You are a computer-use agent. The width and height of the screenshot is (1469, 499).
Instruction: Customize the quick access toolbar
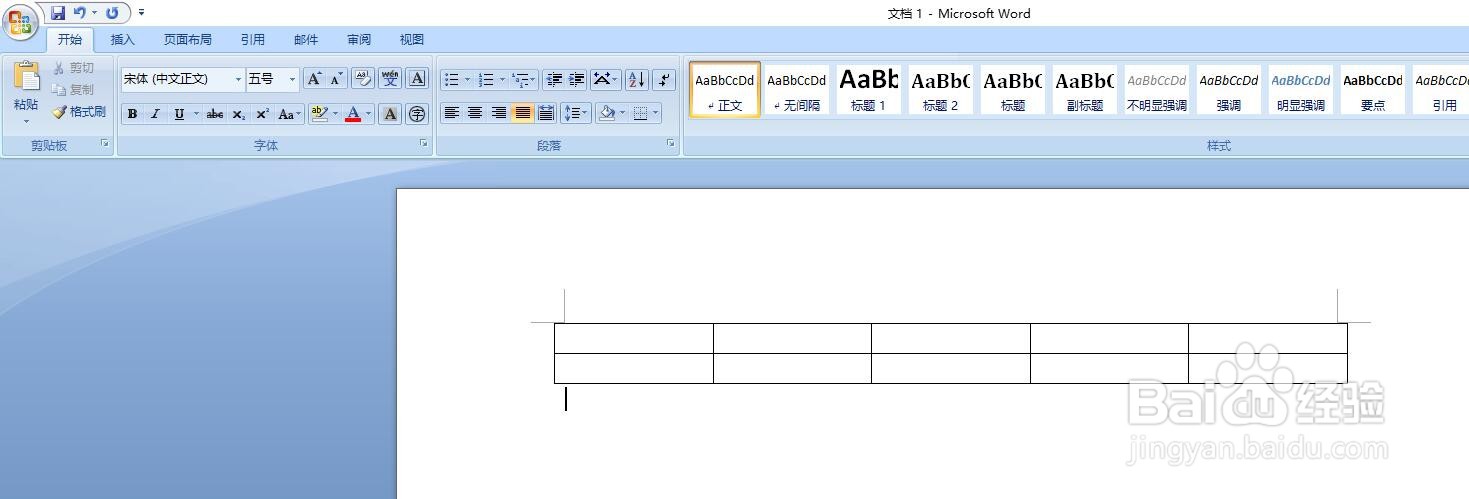click(141, 13)
